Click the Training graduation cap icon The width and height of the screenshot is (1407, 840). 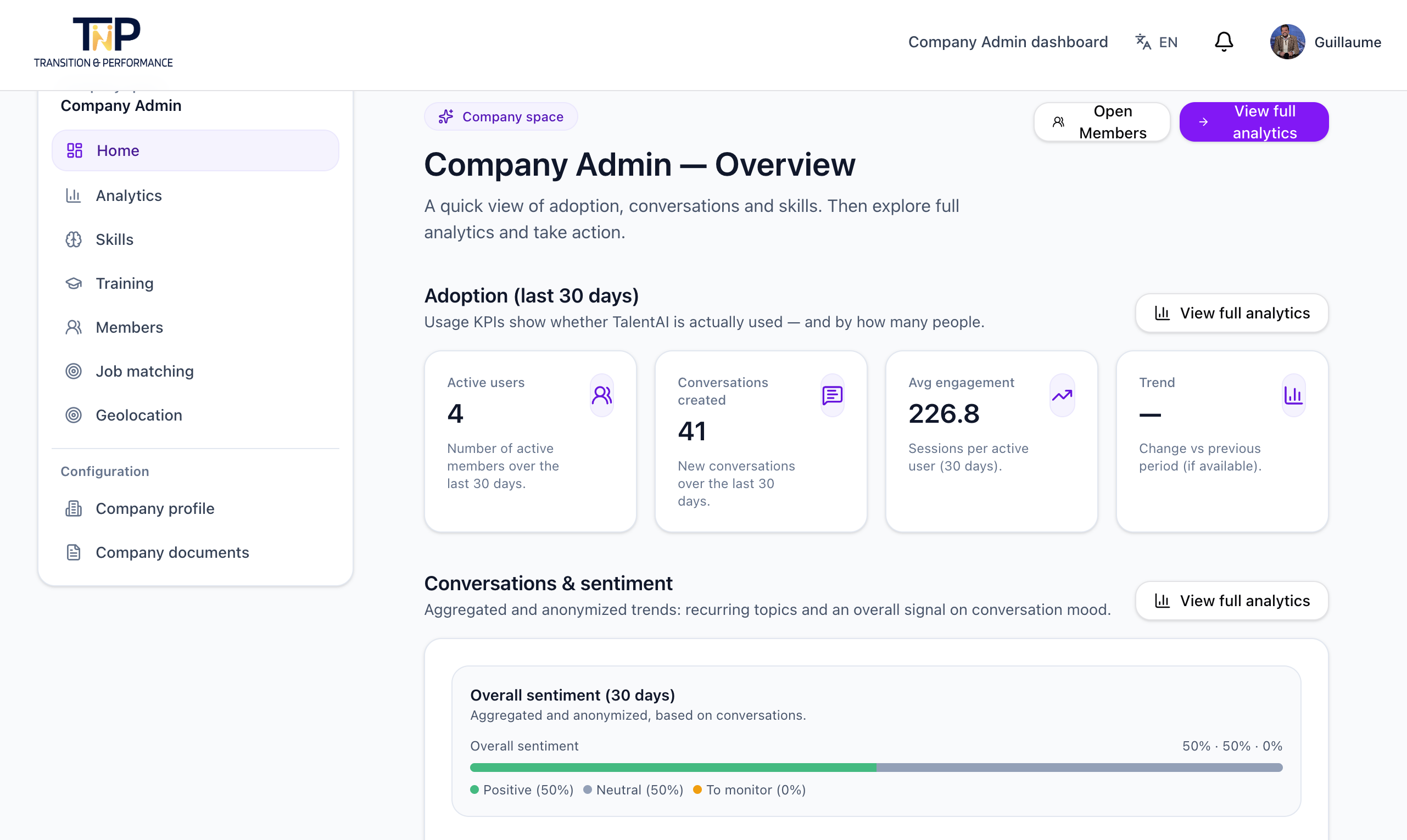tap(74, 283)
